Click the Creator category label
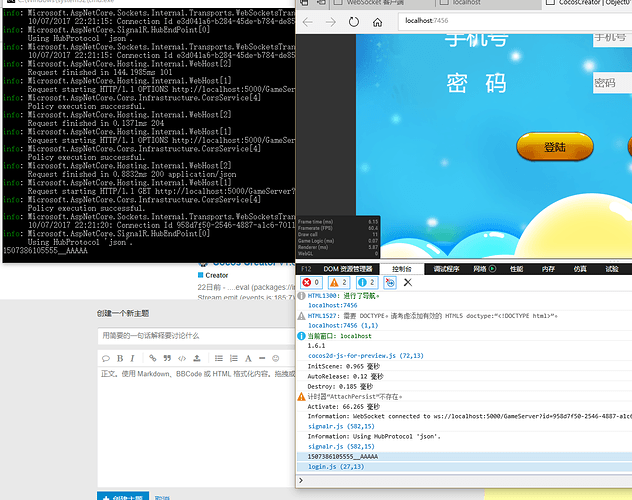The image size is (632, 500). click(216, 276)
